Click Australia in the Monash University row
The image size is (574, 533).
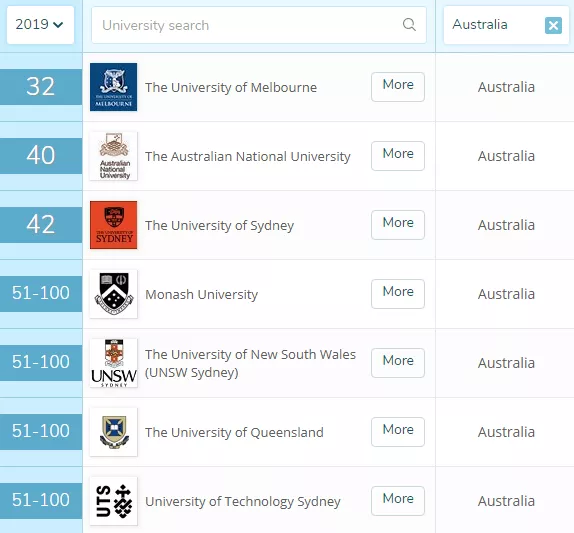(506, 294)
